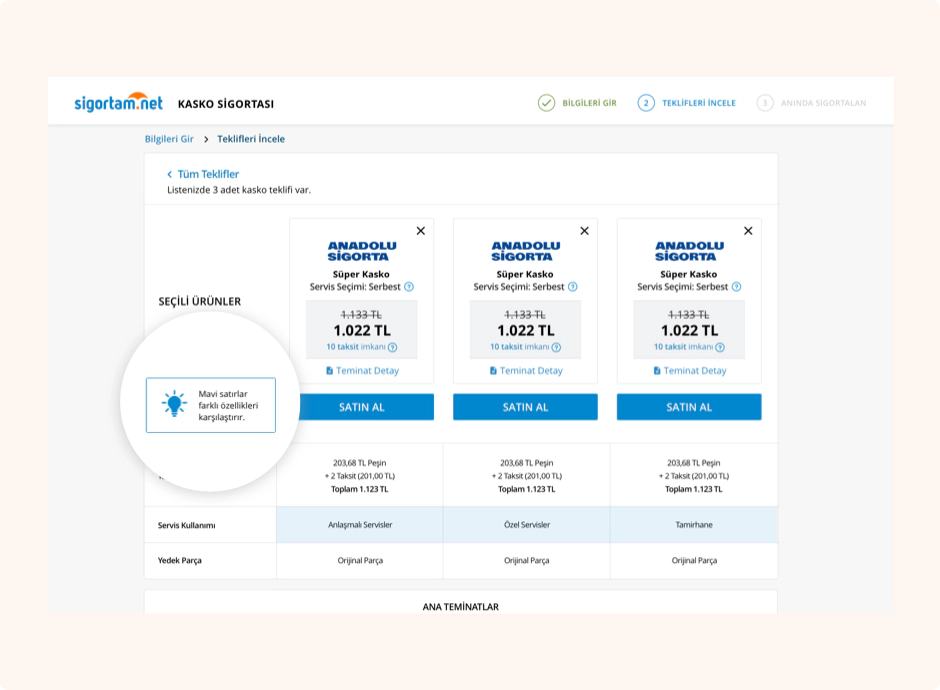
Task: Click SATIN AL under second offer
Action: pyautogui.click(x=525, y=407)
